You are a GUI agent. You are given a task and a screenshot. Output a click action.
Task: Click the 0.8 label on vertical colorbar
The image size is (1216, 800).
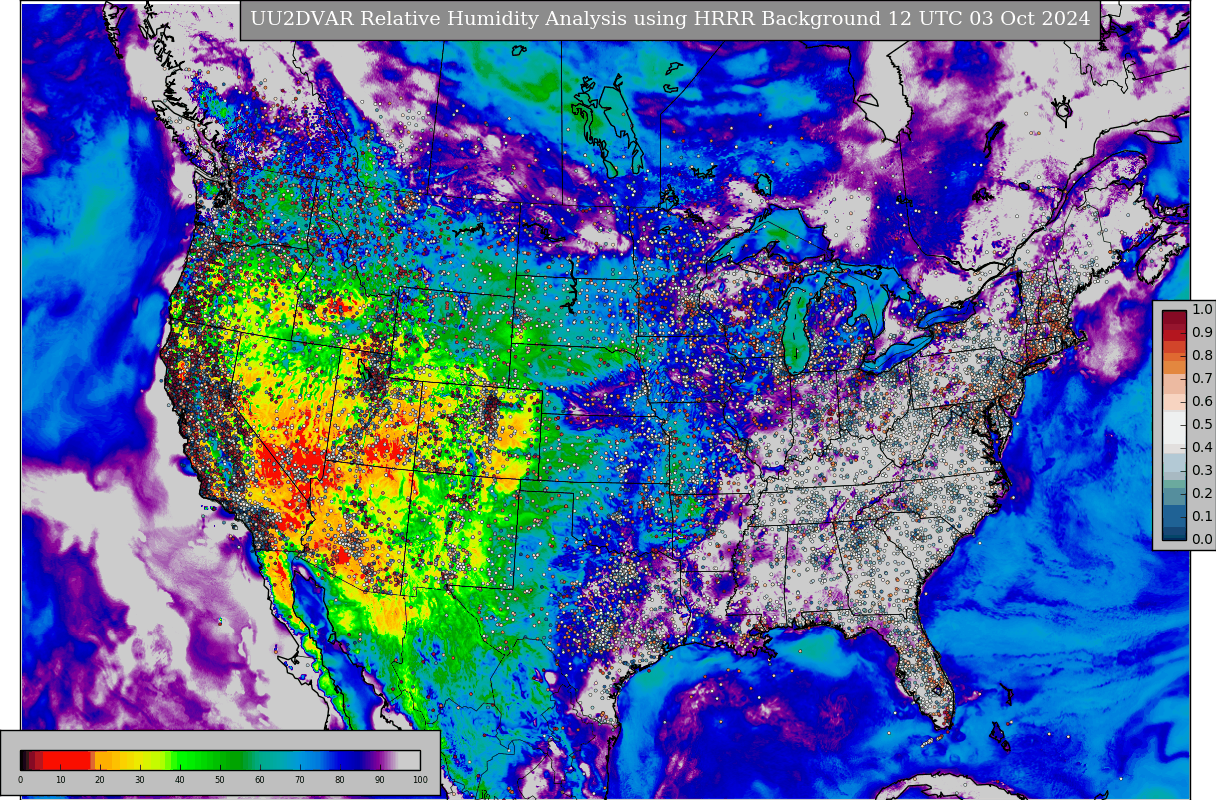(x=1202, y=356)
